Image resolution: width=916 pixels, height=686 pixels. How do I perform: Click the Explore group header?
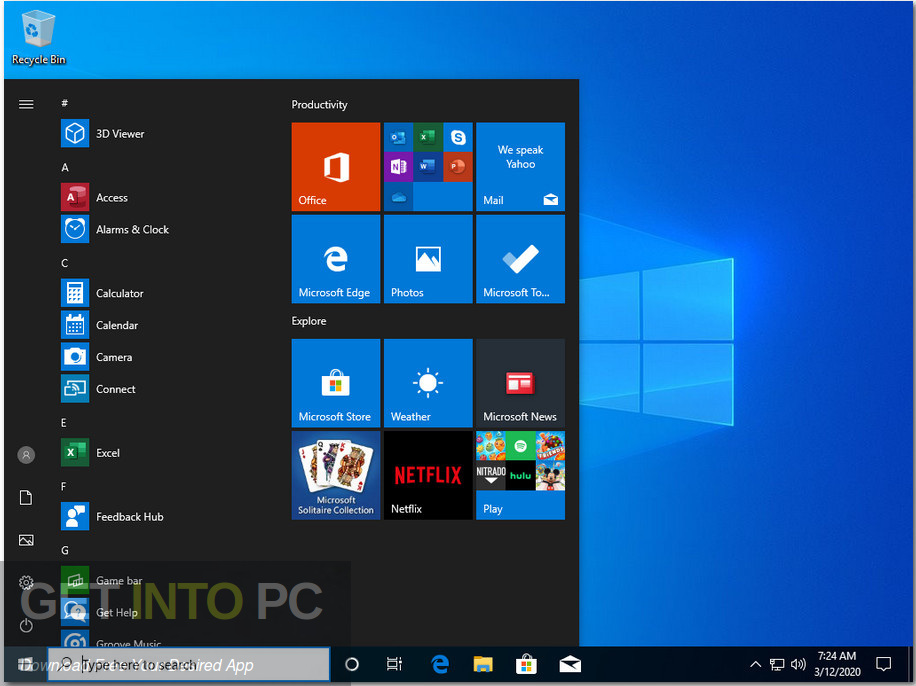pos(309,321)
